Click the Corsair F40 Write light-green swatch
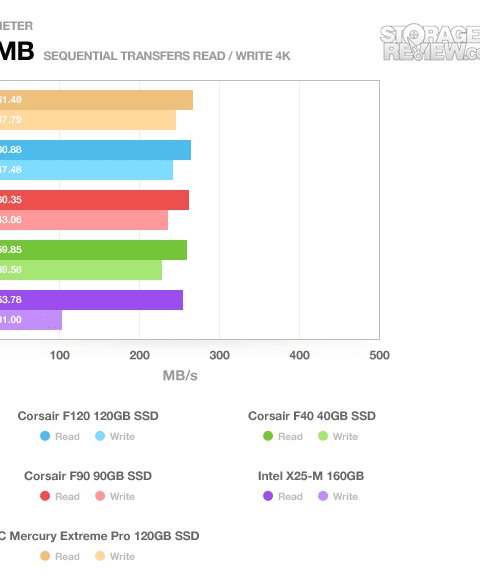480x580 pixels. (323, 436)
